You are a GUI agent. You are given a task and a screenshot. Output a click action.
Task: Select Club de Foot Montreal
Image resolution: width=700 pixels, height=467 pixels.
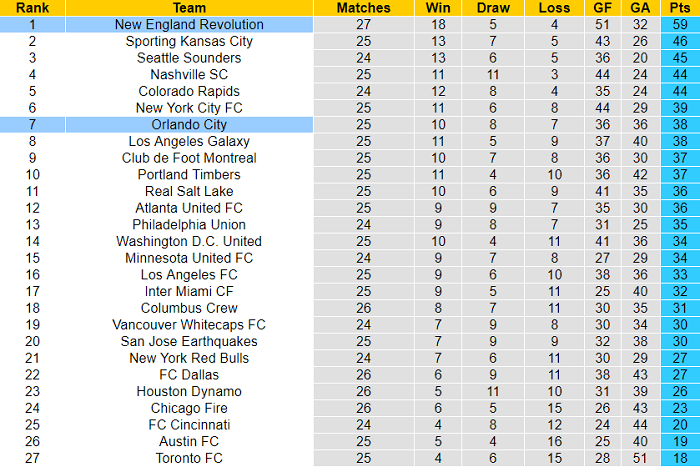(189, 158)
